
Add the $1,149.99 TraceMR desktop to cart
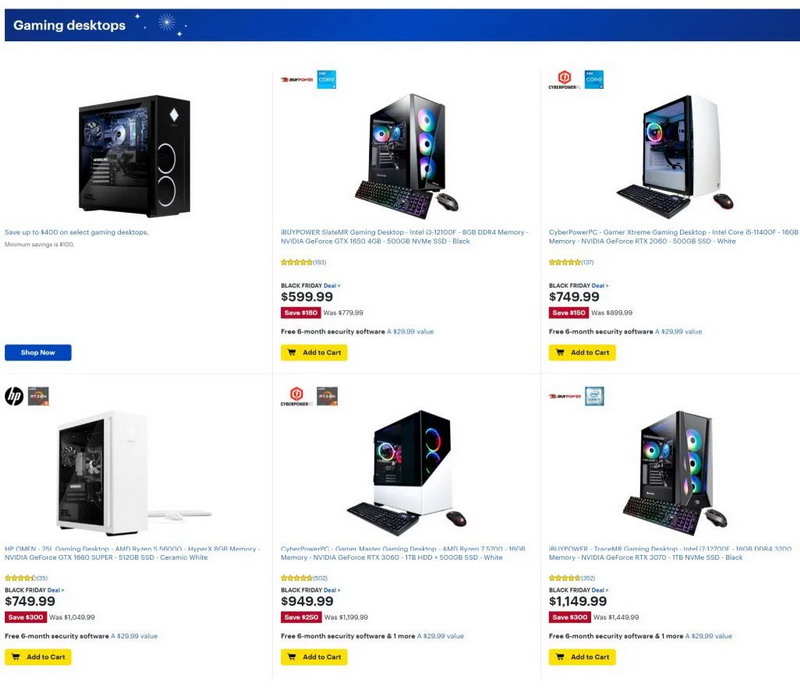click(x=582, y=657)
